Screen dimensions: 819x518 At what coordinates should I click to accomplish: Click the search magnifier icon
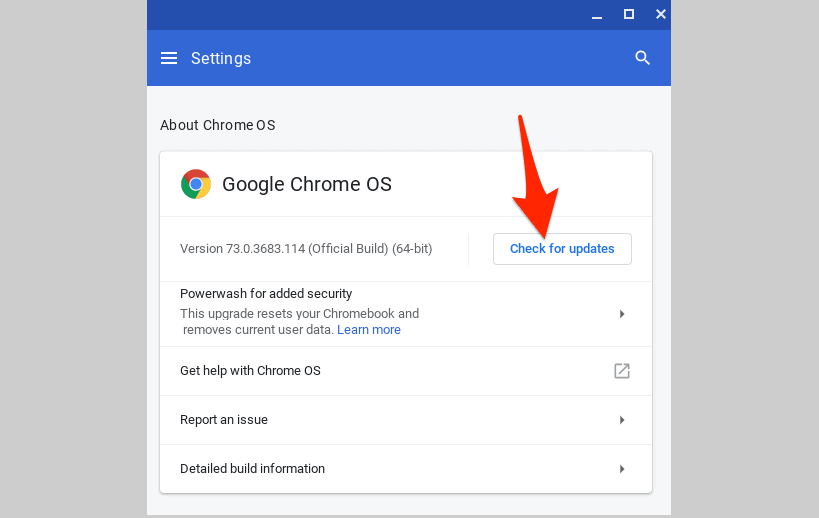pyautogui.click(x=643, y=58)
